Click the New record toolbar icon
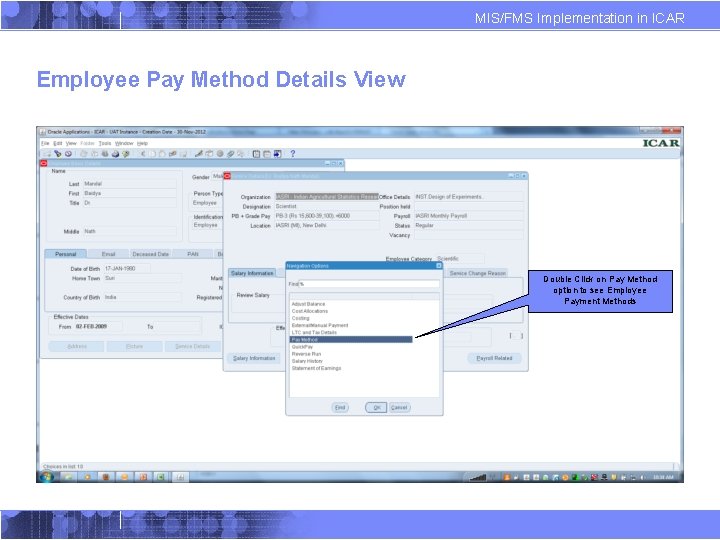Viewport: 720px width, 540px height. pos(48,154)
